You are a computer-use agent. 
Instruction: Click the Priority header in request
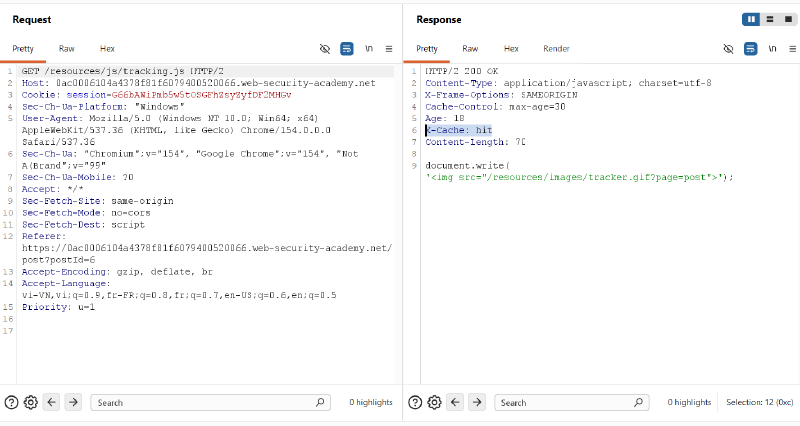58,307
